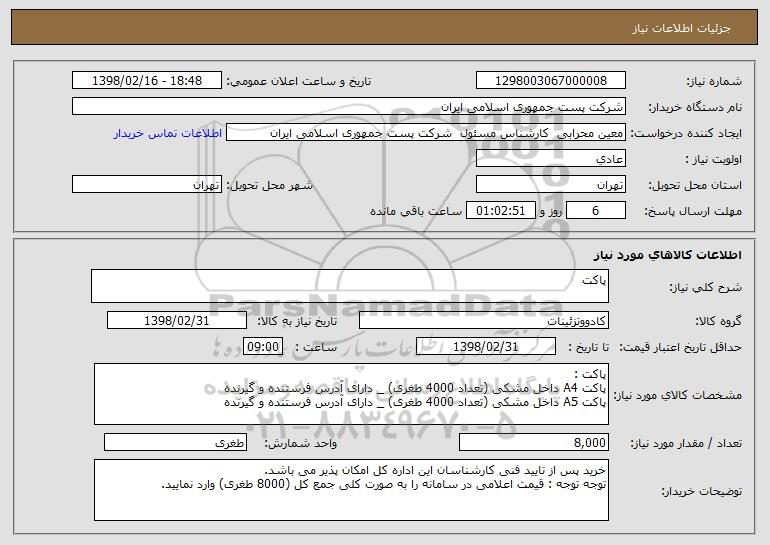Click the label استان محل تحویل
Viewport: 770px width, 545px height.
click(x=695, y=185)
